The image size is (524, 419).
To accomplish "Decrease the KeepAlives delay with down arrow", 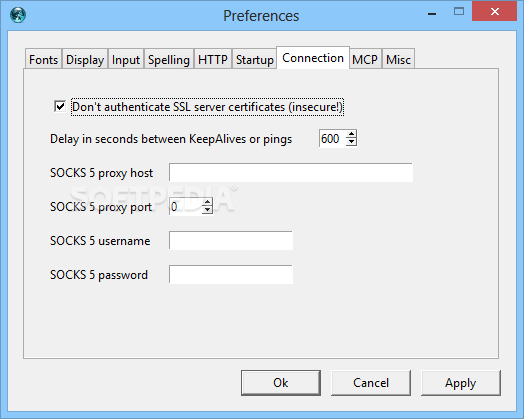I will tap(351, 142).
